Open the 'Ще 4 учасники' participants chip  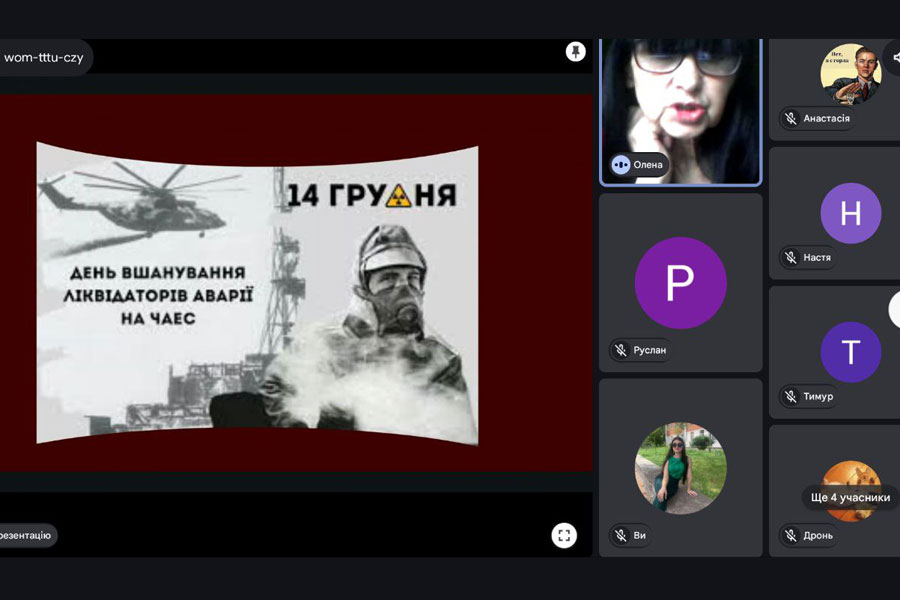coord(850,497)
